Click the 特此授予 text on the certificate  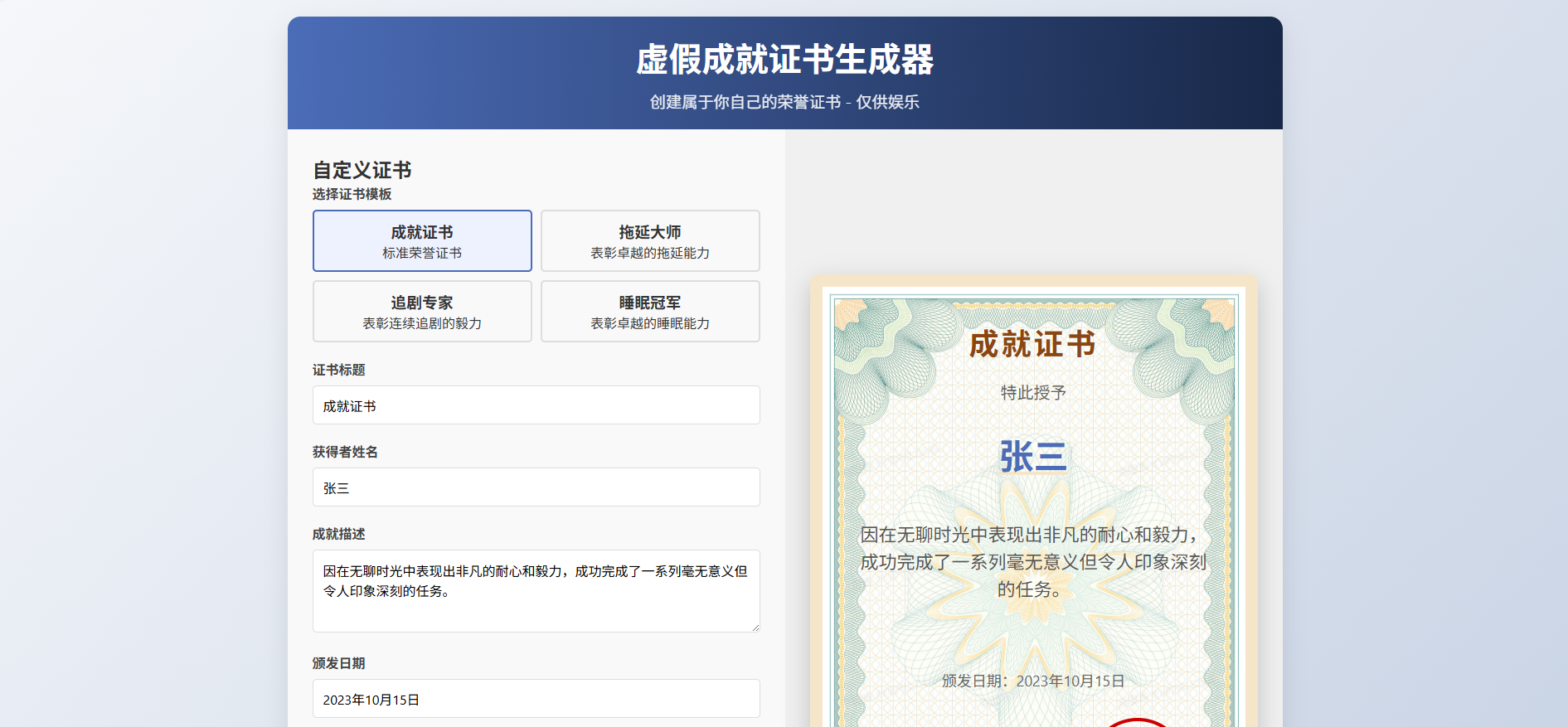(1033, 392)
